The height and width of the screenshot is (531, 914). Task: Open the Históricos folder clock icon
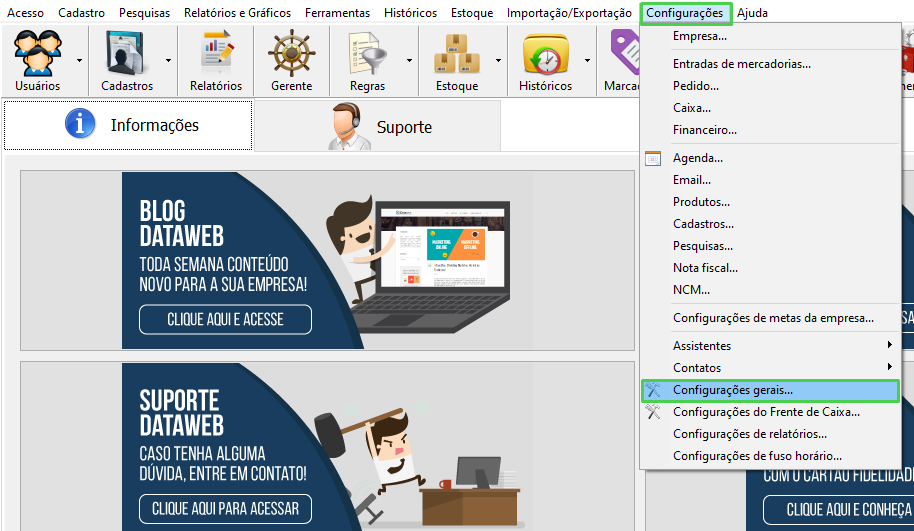point(546,54)
